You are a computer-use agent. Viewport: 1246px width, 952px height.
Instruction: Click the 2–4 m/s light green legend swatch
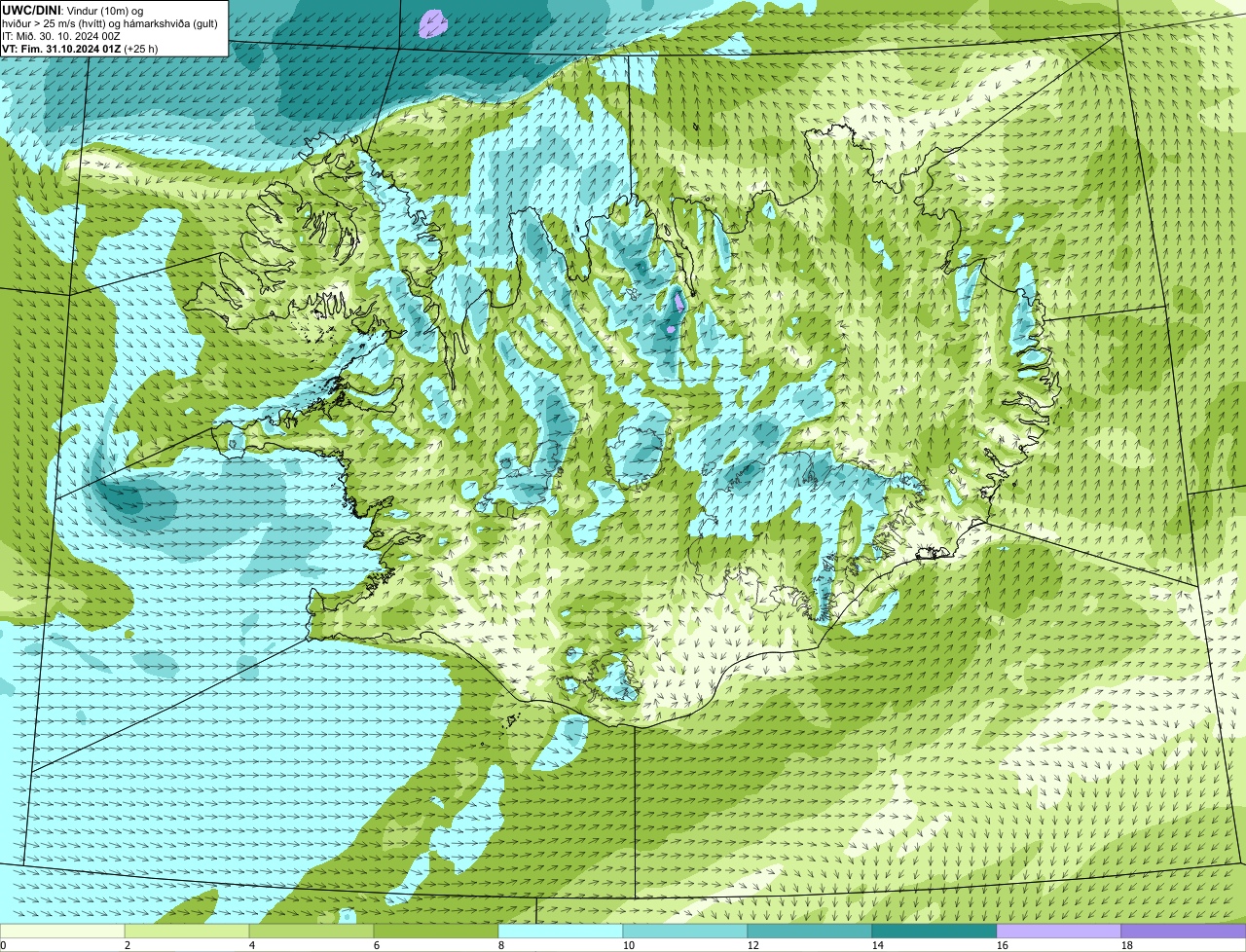tap(187, 931)
